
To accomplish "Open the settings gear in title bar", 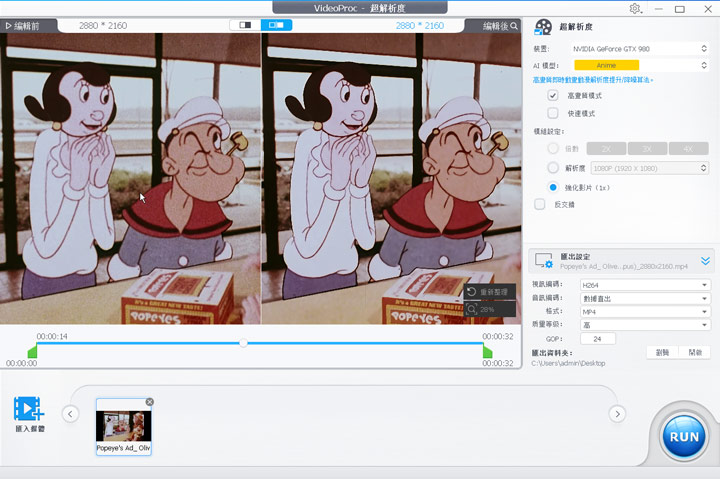I will tap(635, 9).
